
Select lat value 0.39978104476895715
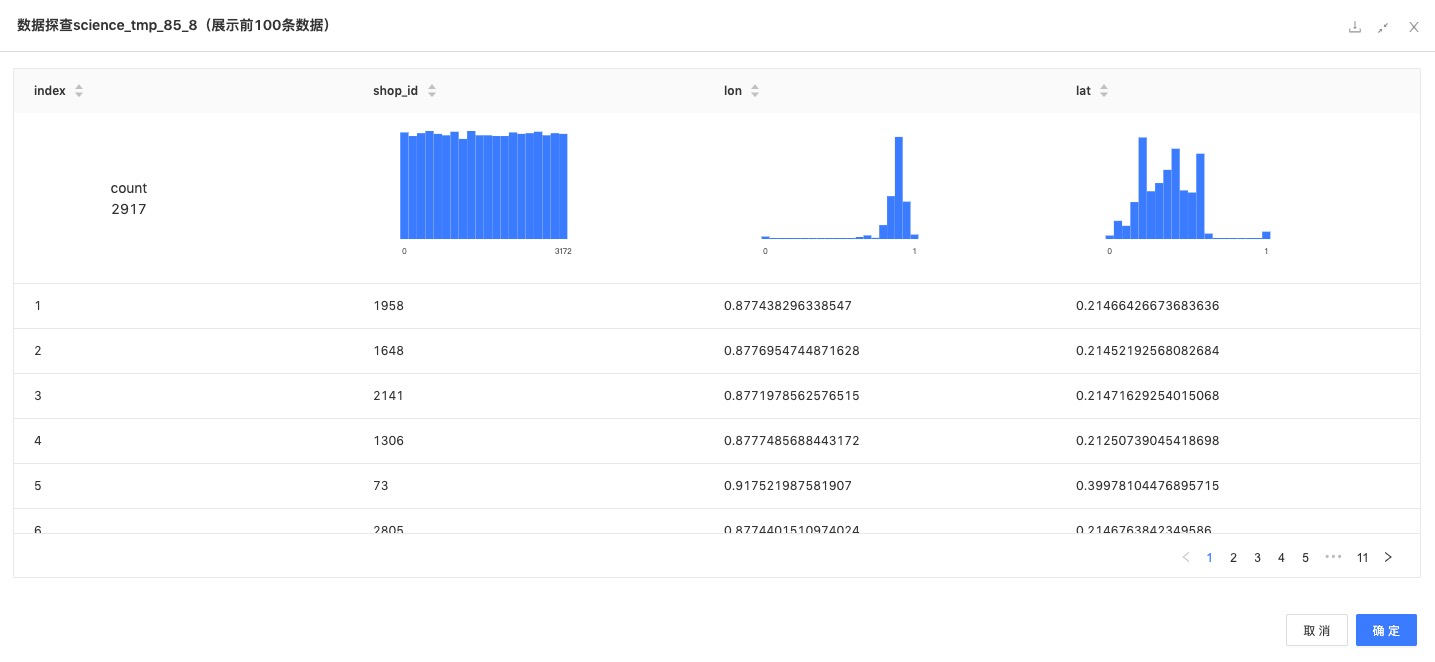tap(1148, 486)
